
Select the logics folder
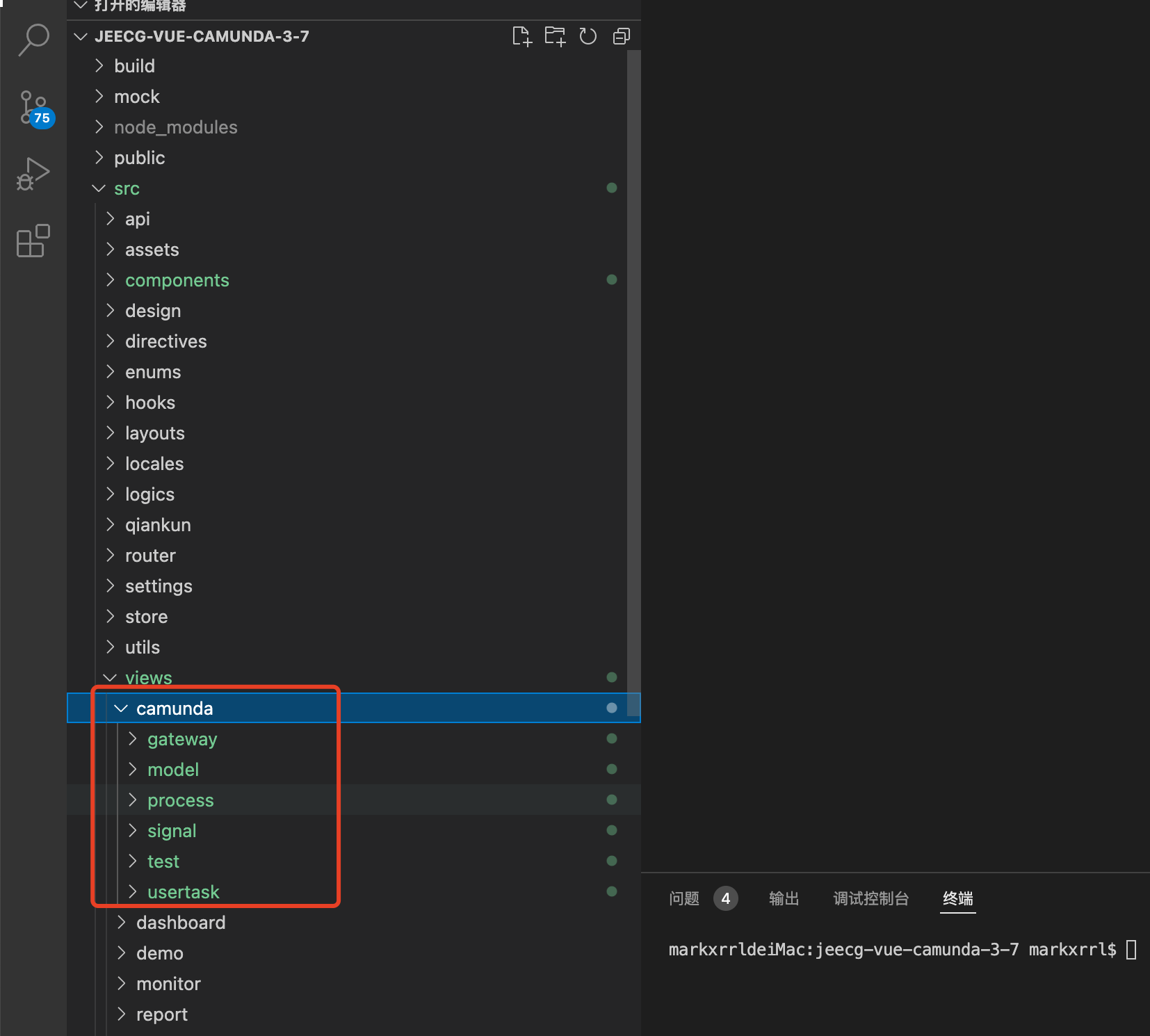(x=353, y=494)
